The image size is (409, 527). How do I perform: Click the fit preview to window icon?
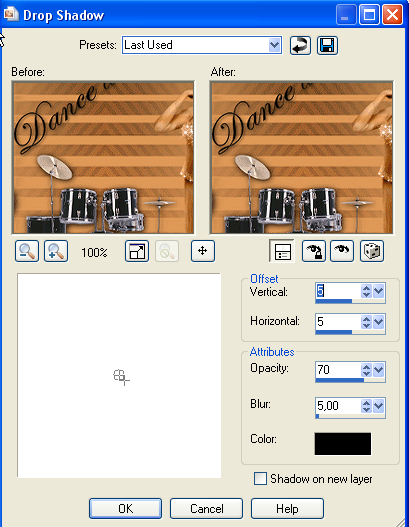[x=137, y=251]
